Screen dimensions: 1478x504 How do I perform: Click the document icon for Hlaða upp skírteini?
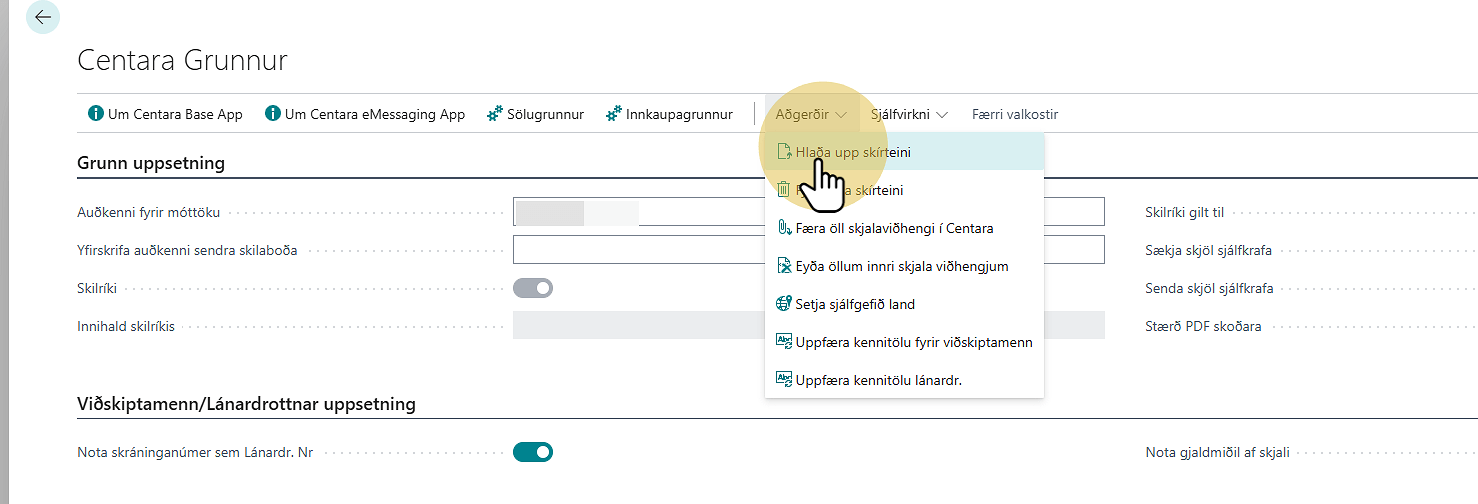[784, 152]
